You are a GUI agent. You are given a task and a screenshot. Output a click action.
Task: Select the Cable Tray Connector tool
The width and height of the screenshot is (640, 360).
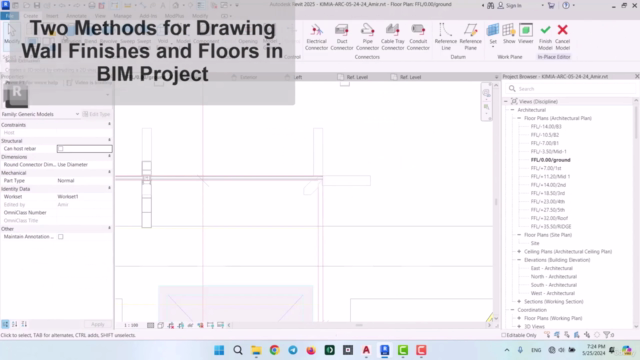[x=393, y=37]
